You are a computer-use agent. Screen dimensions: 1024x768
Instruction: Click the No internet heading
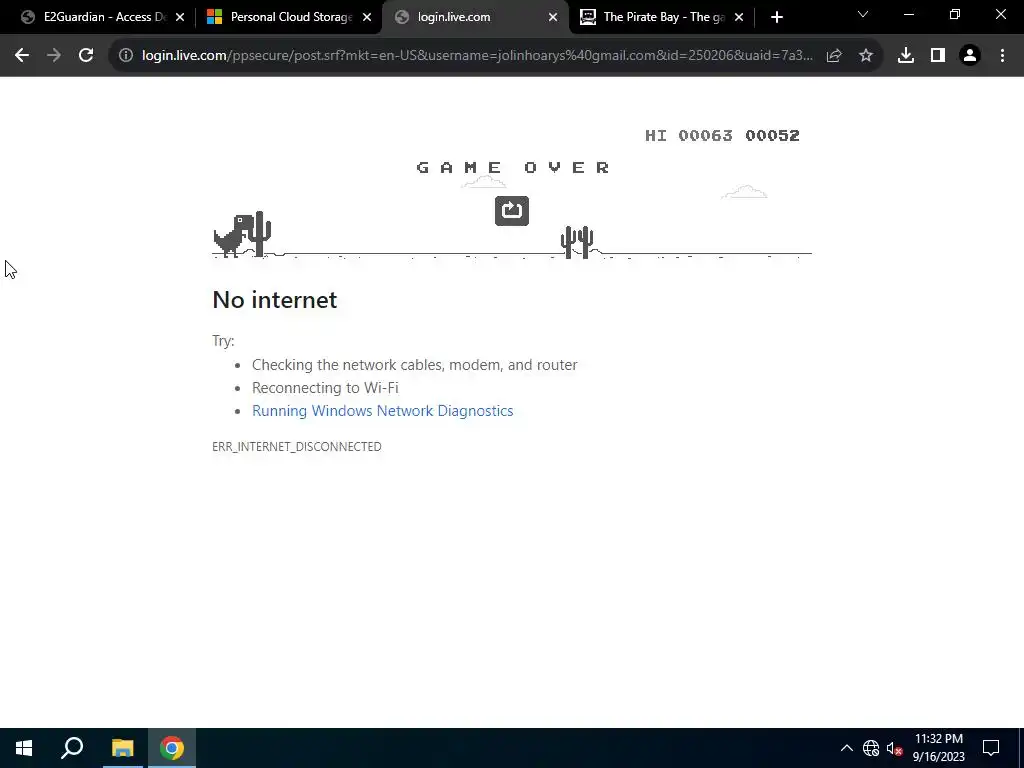[x=275, y=300]
